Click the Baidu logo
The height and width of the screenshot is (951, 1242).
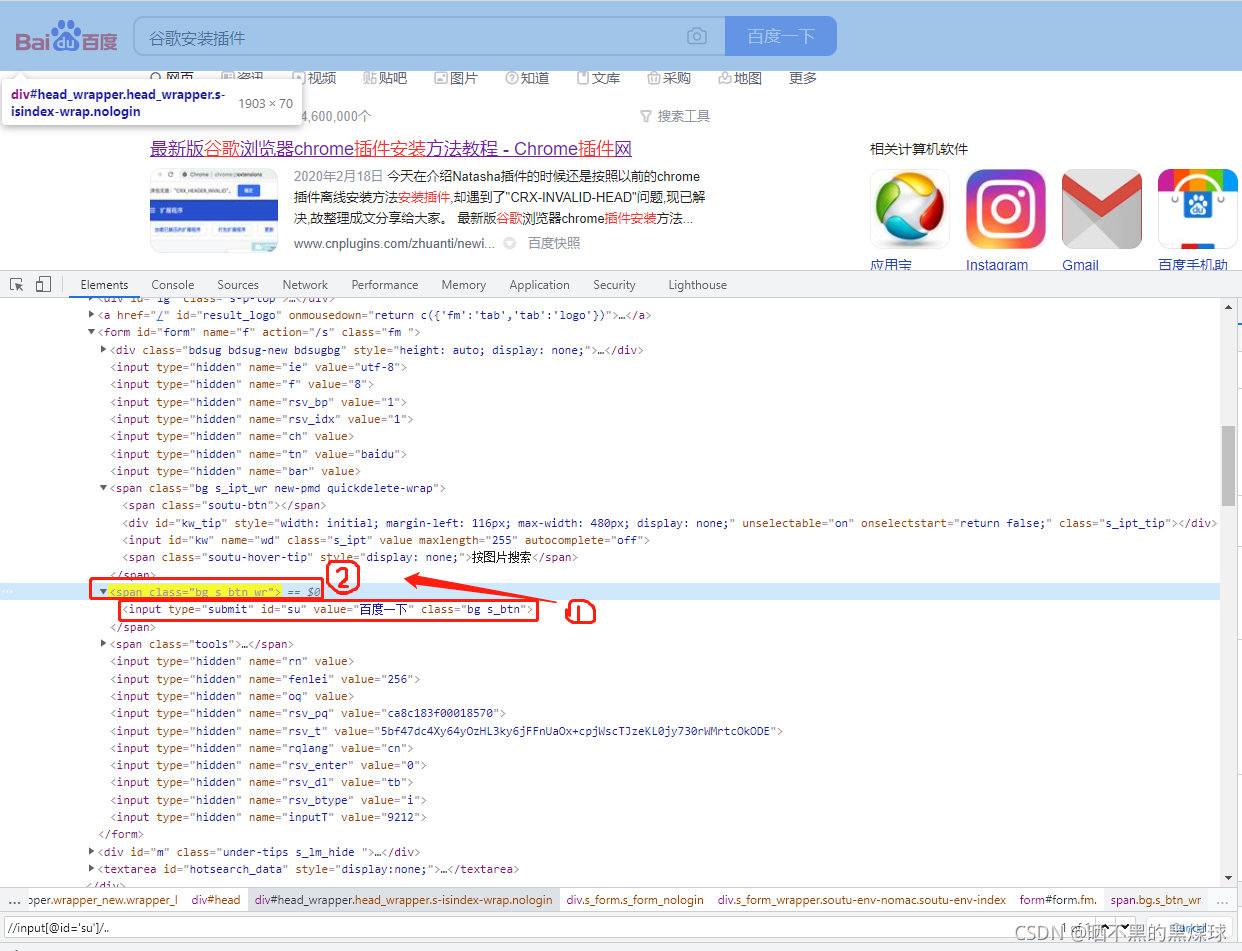click(x=66, y=37)
